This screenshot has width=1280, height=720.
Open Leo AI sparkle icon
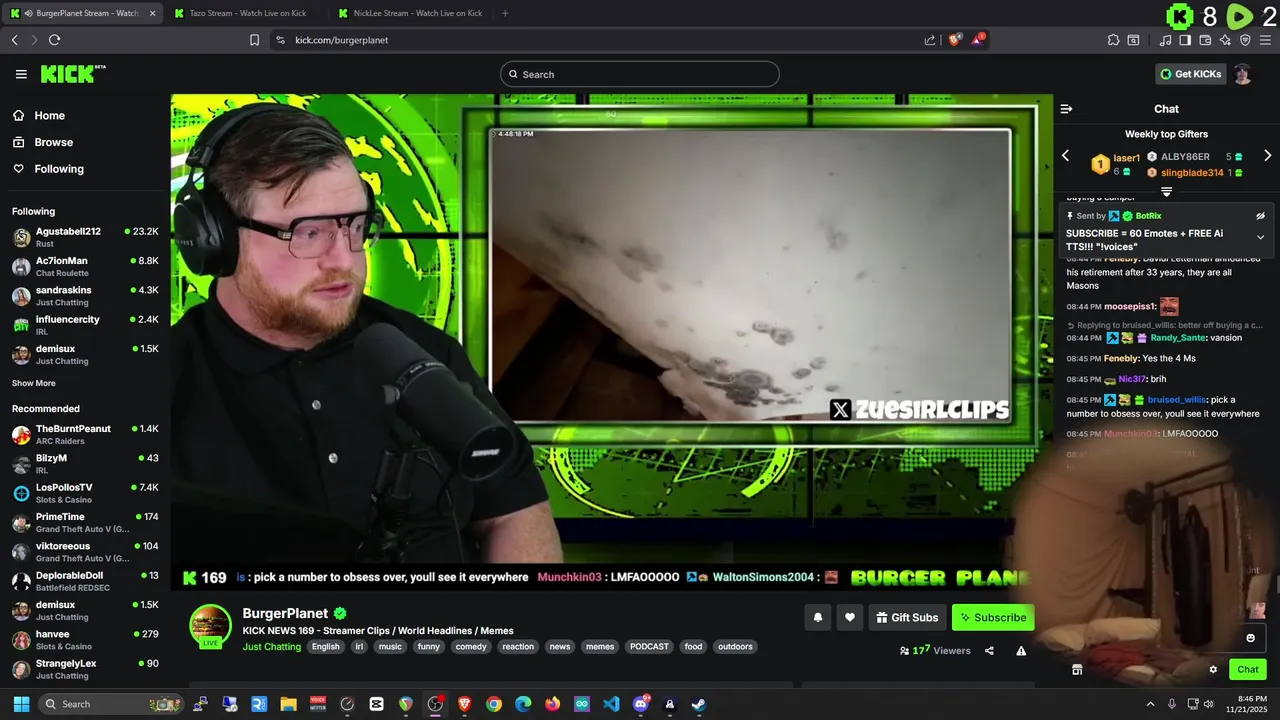coord(1225,40)
